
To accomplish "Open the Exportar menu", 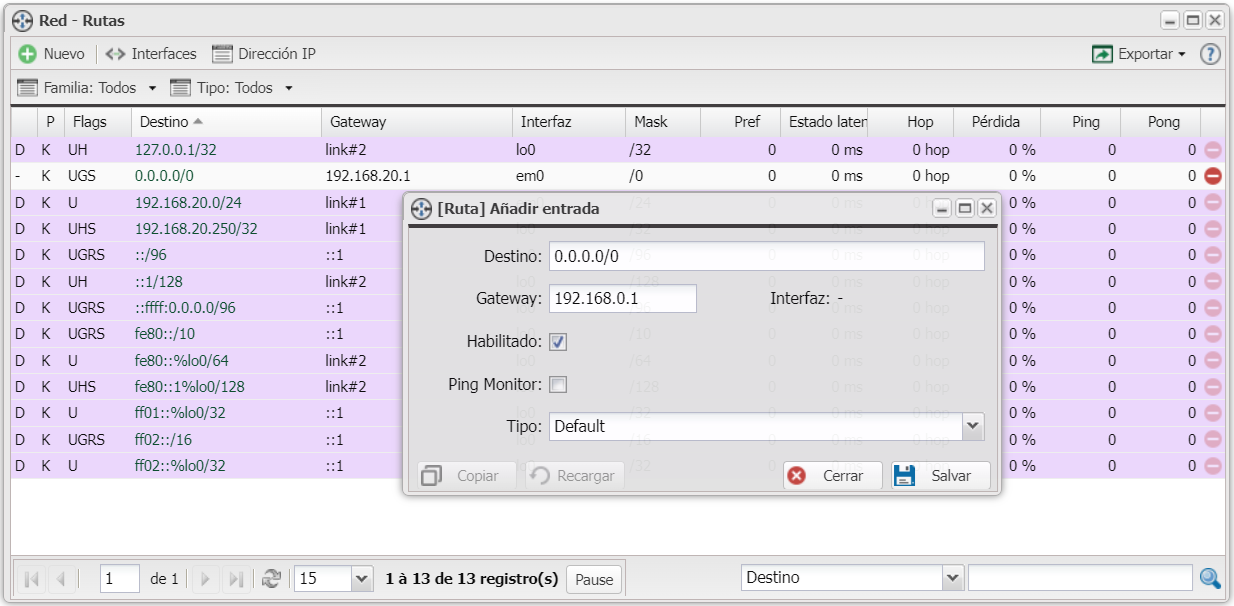I will [x=1140, y=54].
